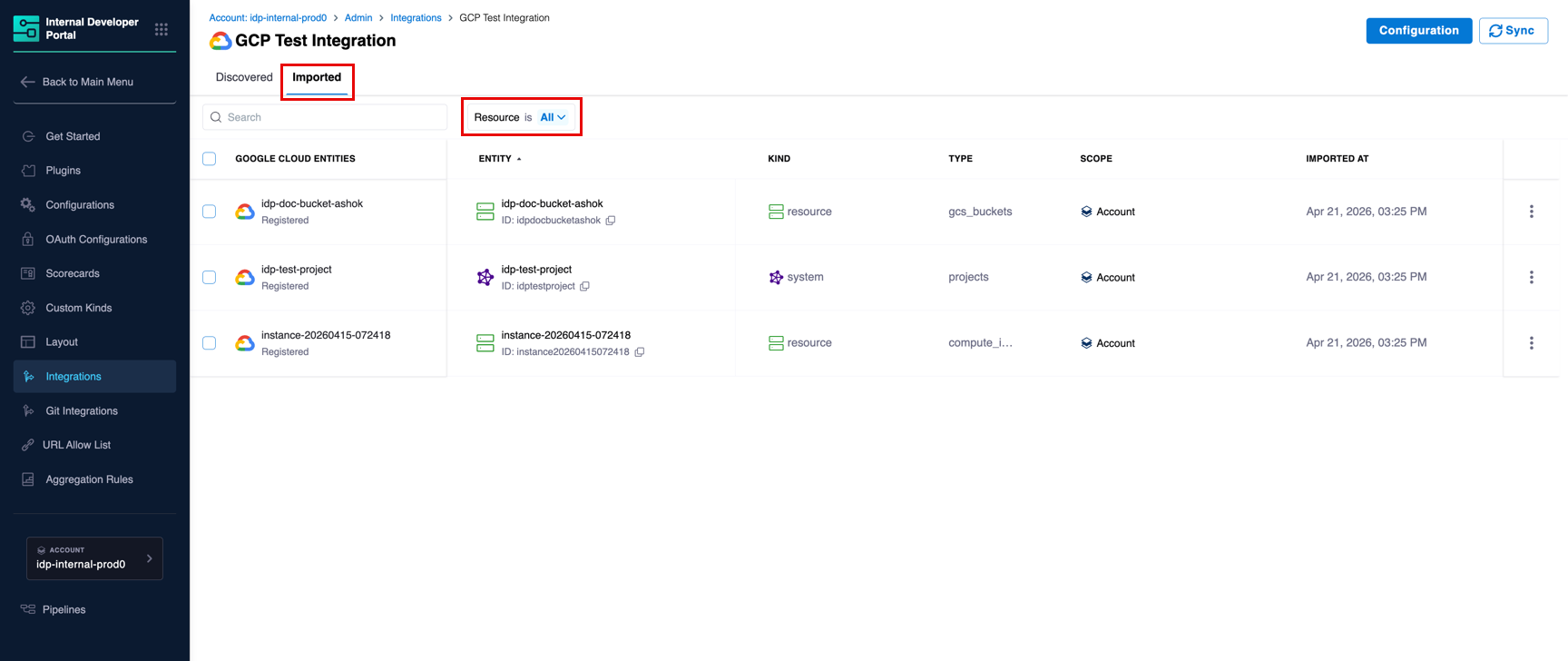Click the idp-test-project entity name

click(x=536, y=270)
